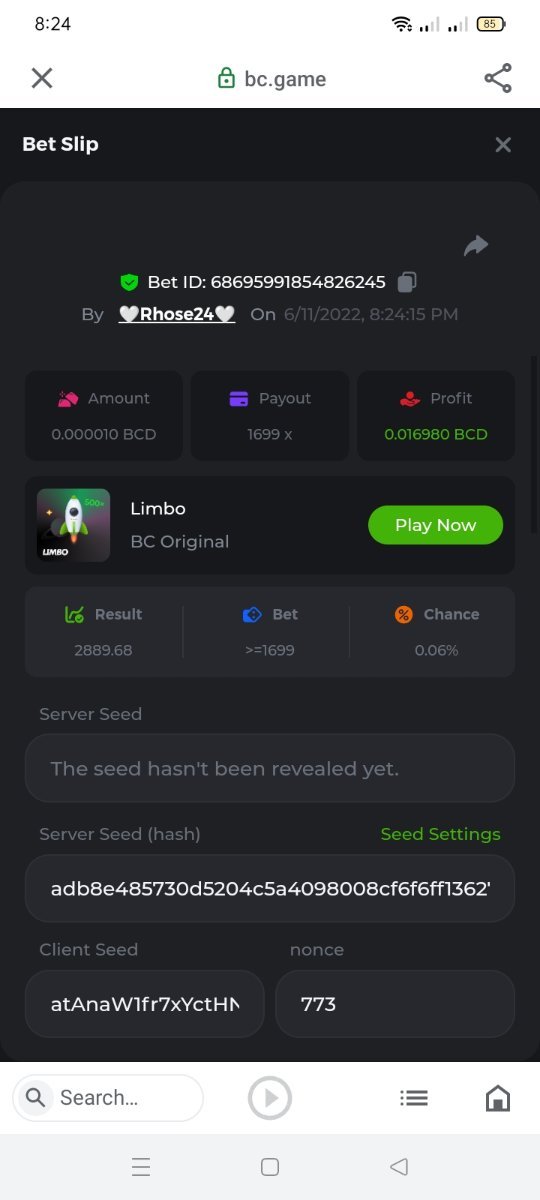Go to the home icon in the bottom bar

497,1098
